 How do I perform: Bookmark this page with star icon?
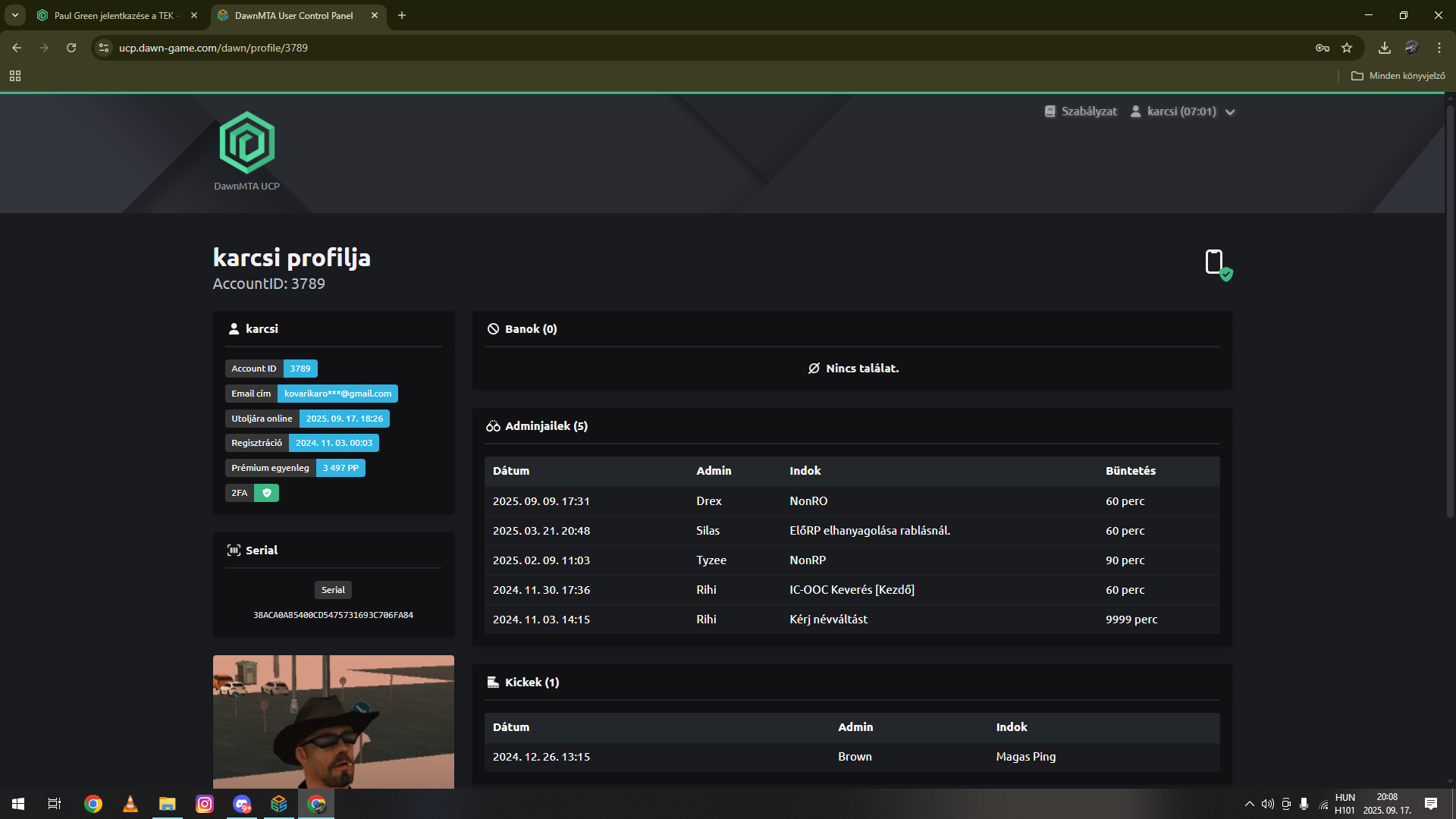(1347, 48)
